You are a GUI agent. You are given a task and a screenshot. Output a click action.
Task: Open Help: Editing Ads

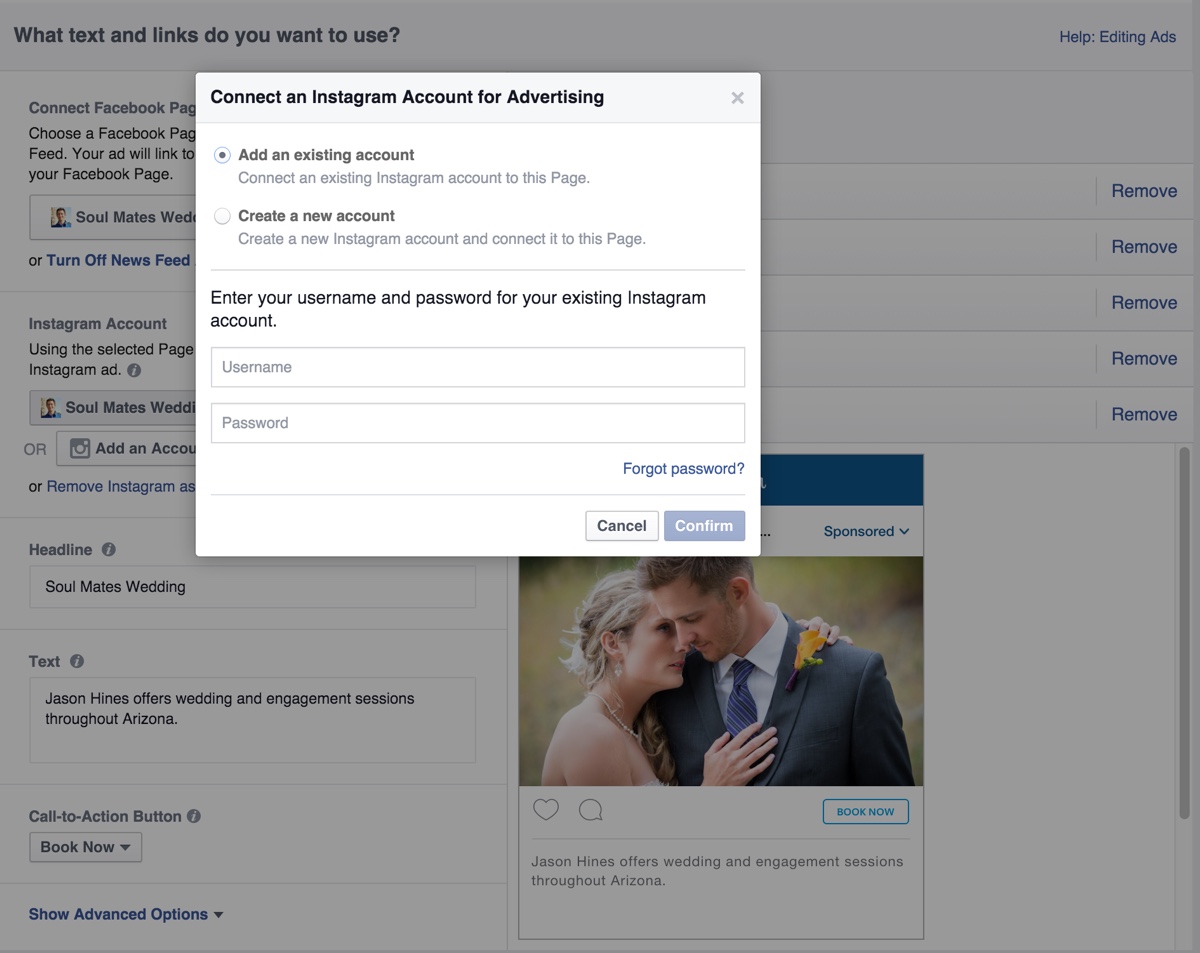coord(1117,36)
